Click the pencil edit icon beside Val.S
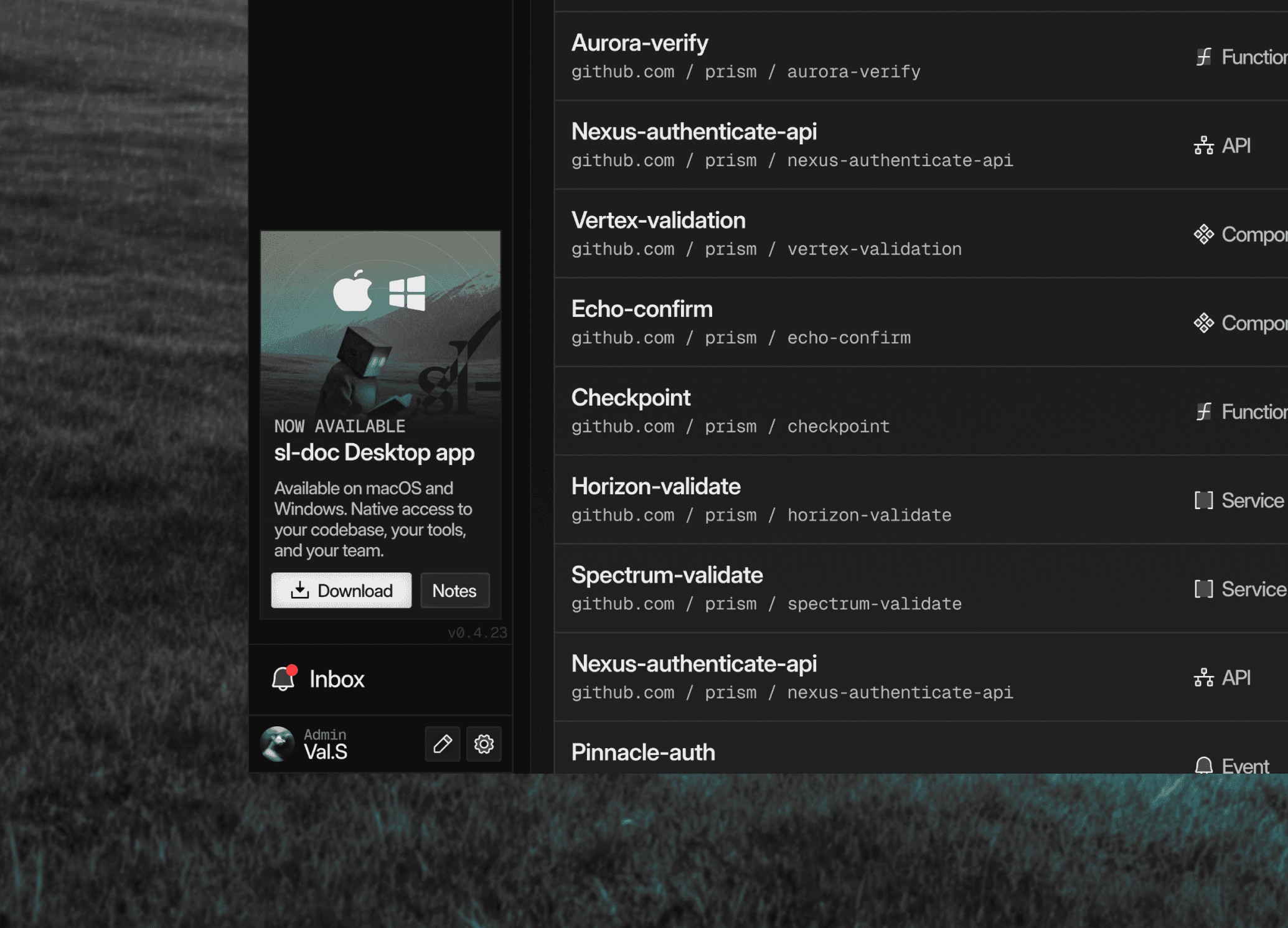This screenshot has width=1288, height=928. [442, 744]
